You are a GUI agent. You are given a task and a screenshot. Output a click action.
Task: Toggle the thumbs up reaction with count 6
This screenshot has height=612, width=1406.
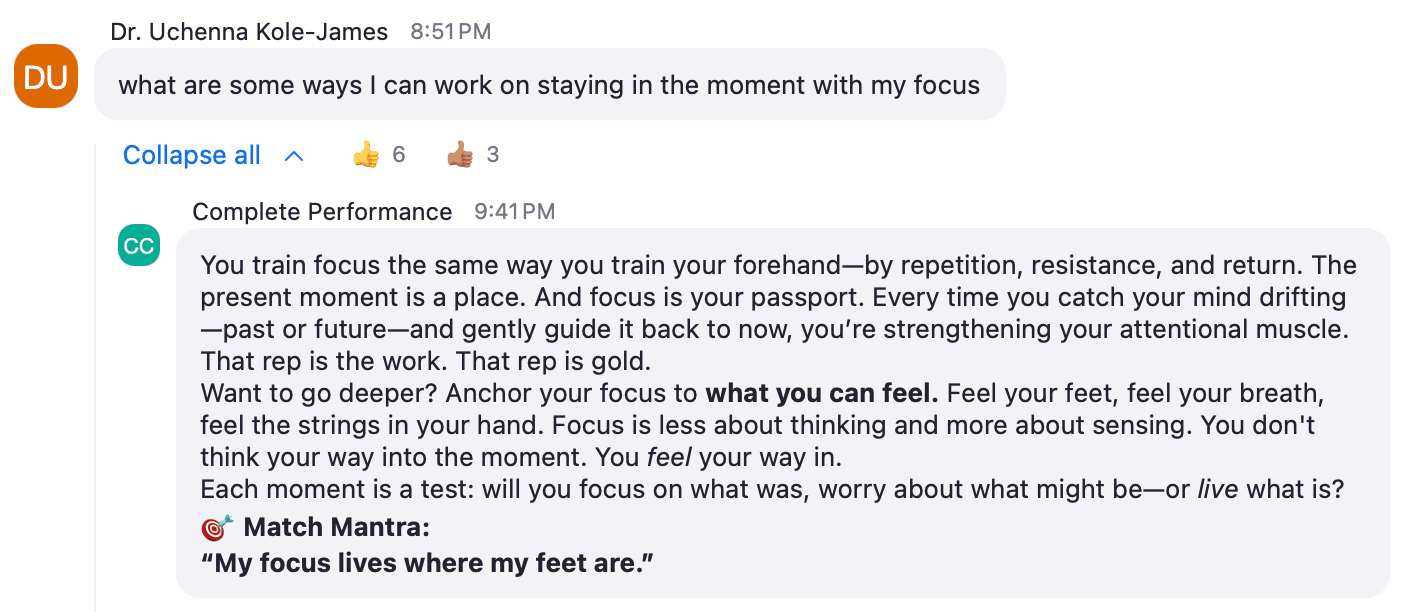click(x=380, y=155)
